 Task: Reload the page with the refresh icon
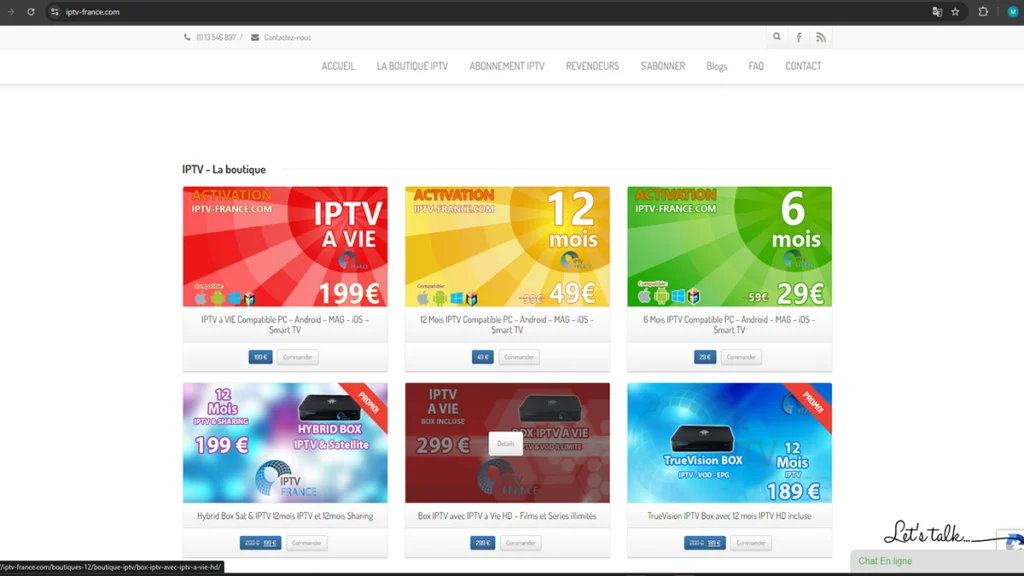[x=31, y=12]
